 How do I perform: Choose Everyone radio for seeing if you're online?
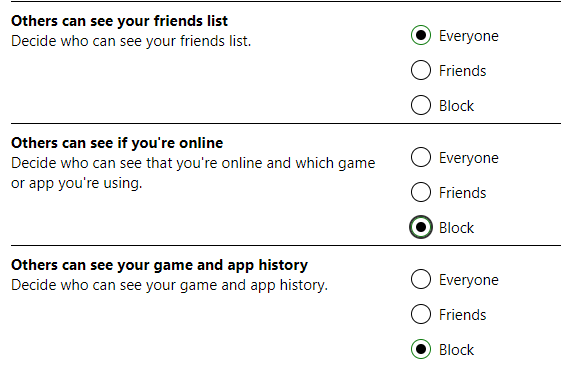(x=421, y=157)
